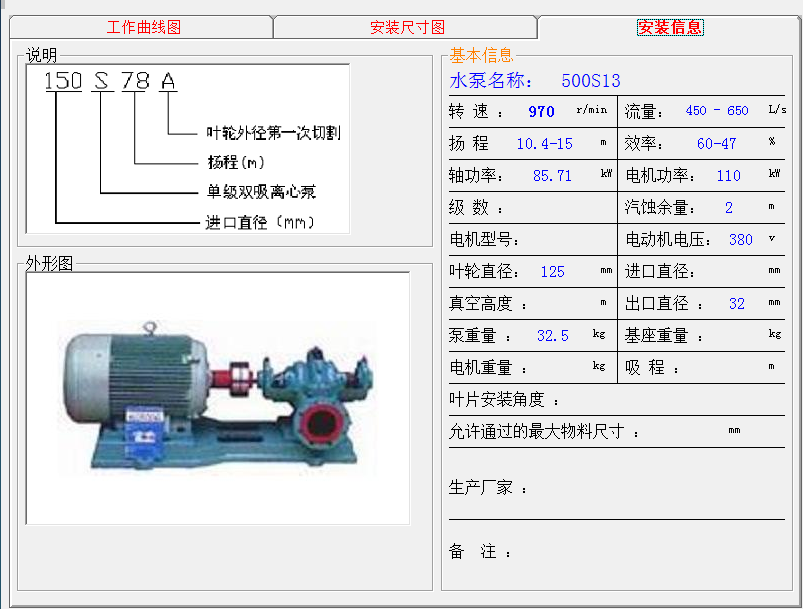
Task: Click the 备 注 field
Action: pyautogui.click(x=617, y=552)
